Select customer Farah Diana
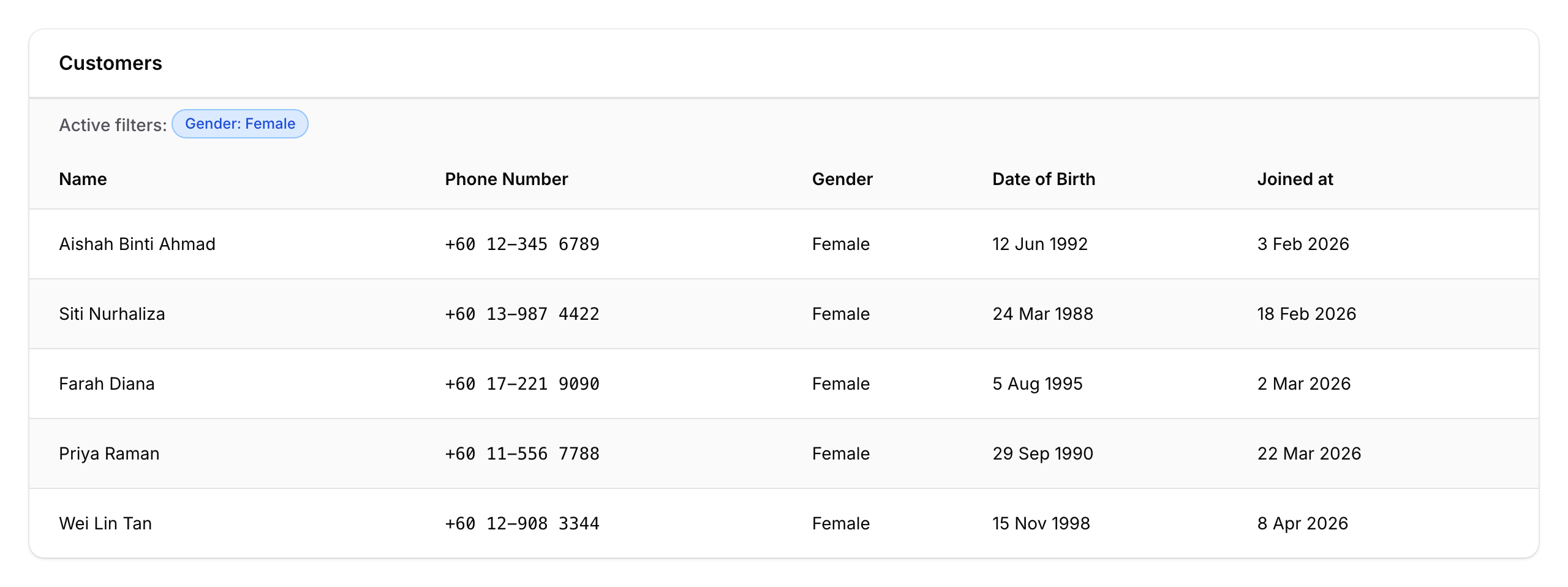The image size is (1568, 587). coord(107,384)
